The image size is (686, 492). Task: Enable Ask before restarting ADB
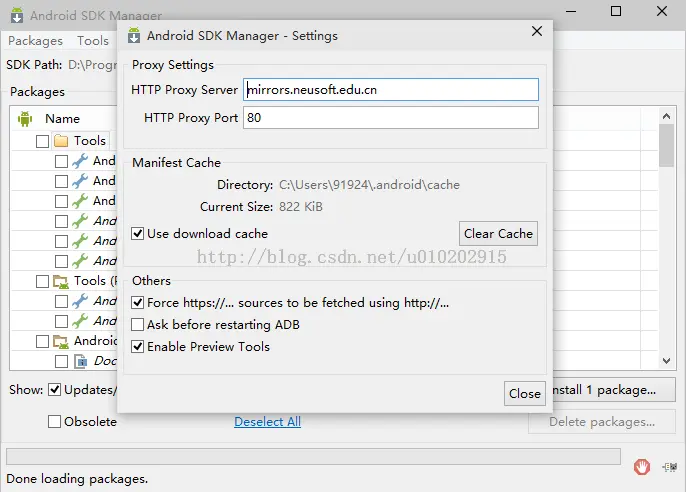coord(137,325)
